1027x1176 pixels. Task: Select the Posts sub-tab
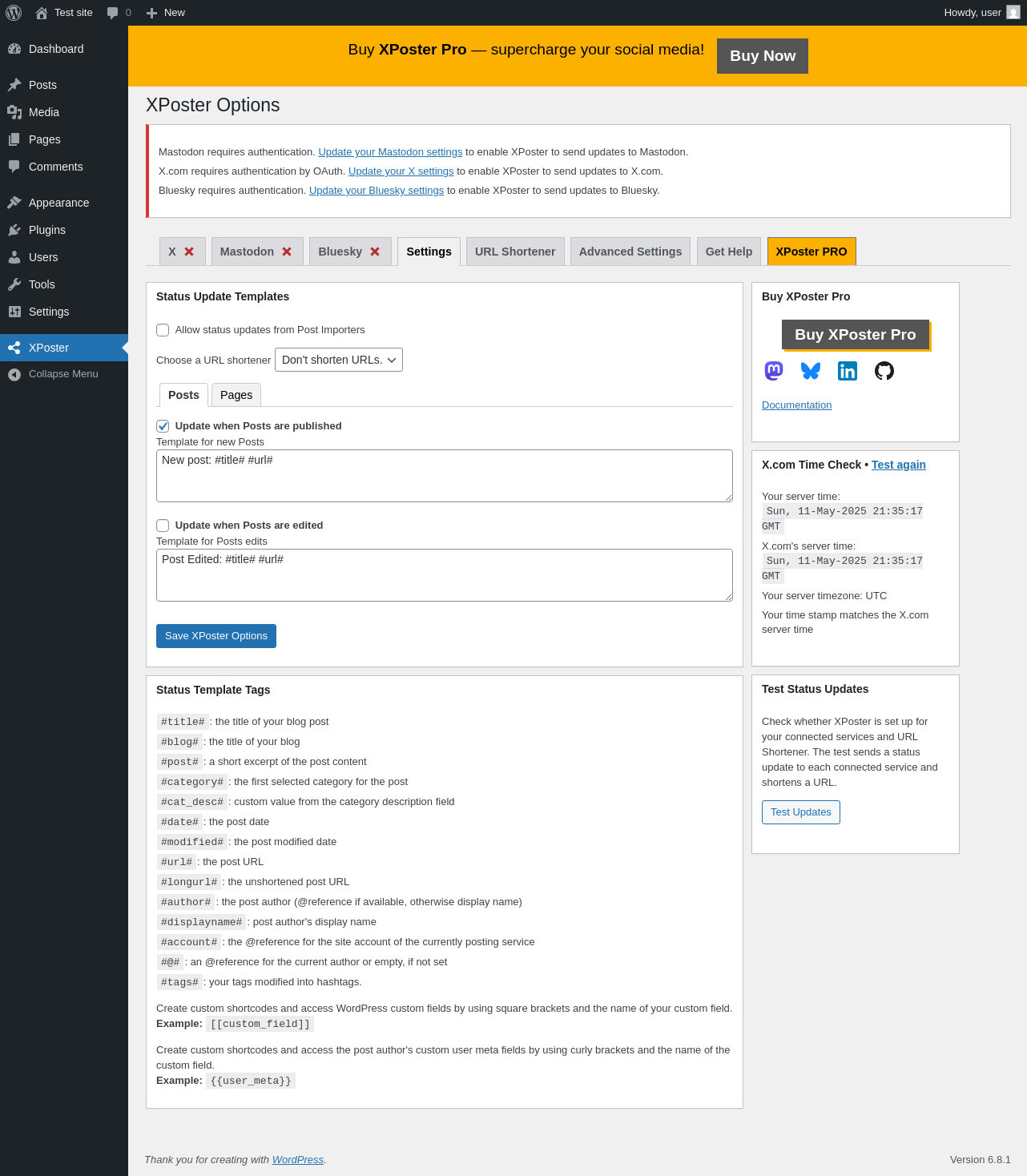point(183,395)
